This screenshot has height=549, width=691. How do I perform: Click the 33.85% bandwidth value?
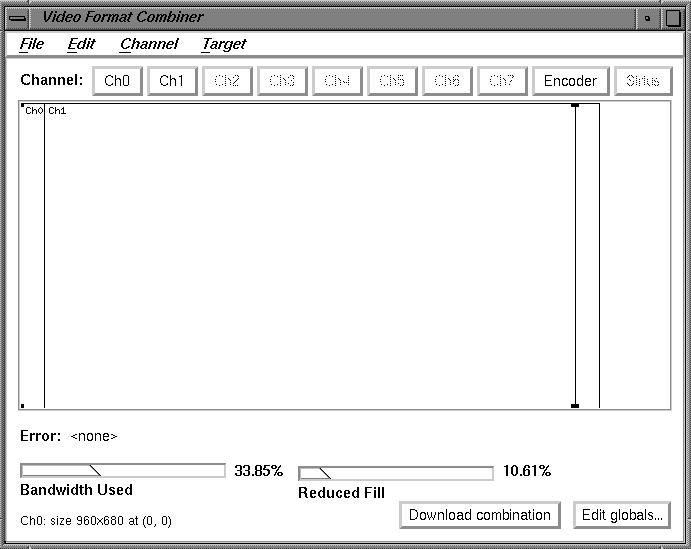click(259, 471)
